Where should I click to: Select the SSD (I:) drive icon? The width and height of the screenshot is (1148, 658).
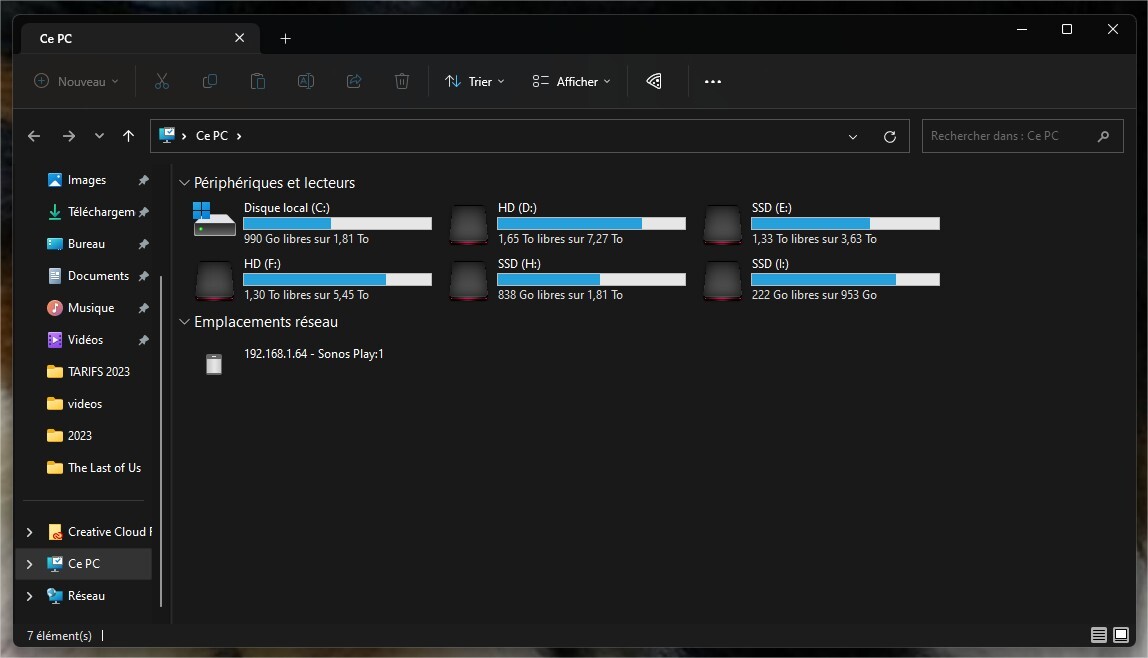click(x=723, y=280)
